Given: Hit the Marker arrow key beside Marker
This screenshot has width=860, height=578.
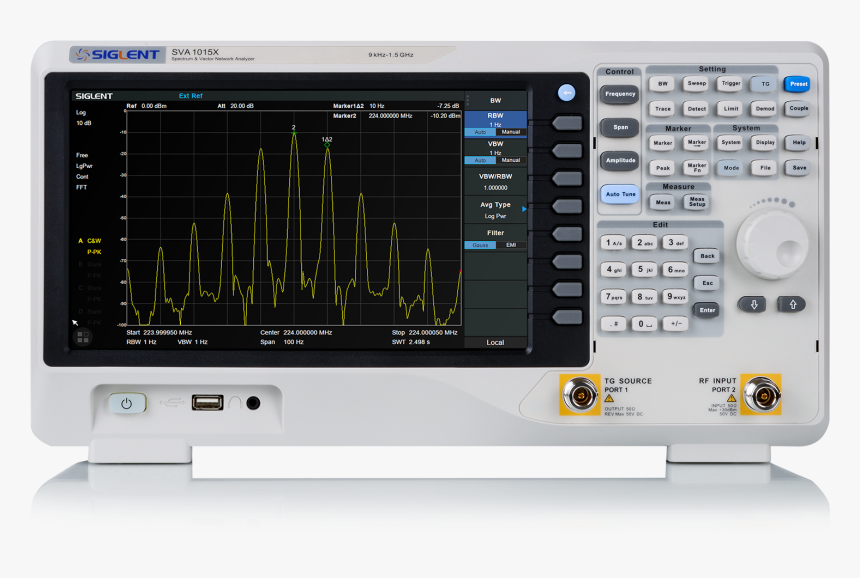Looking at the screenshot, I should pos(697,143).
